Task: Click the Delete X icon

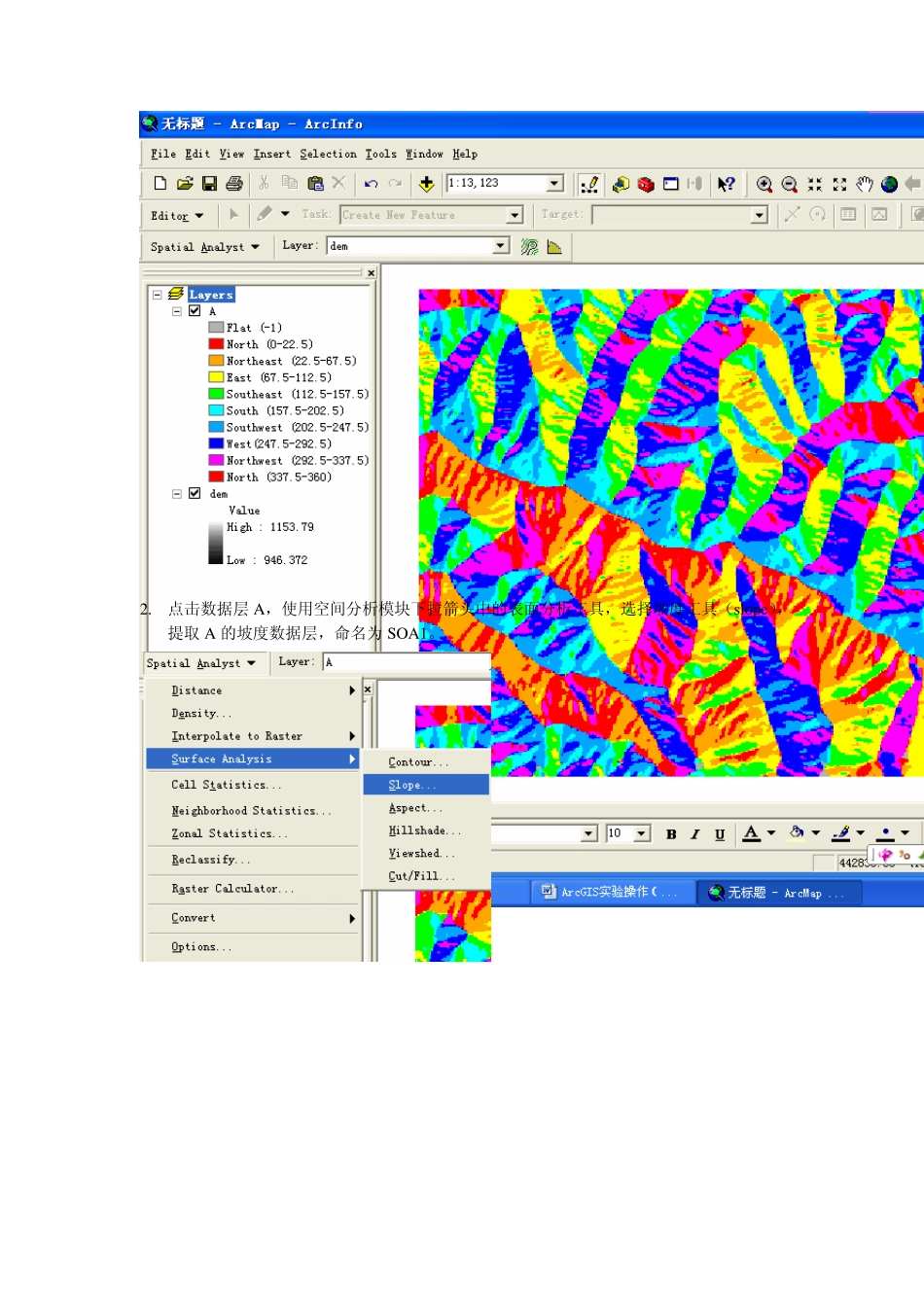Action: coord(338,183)
